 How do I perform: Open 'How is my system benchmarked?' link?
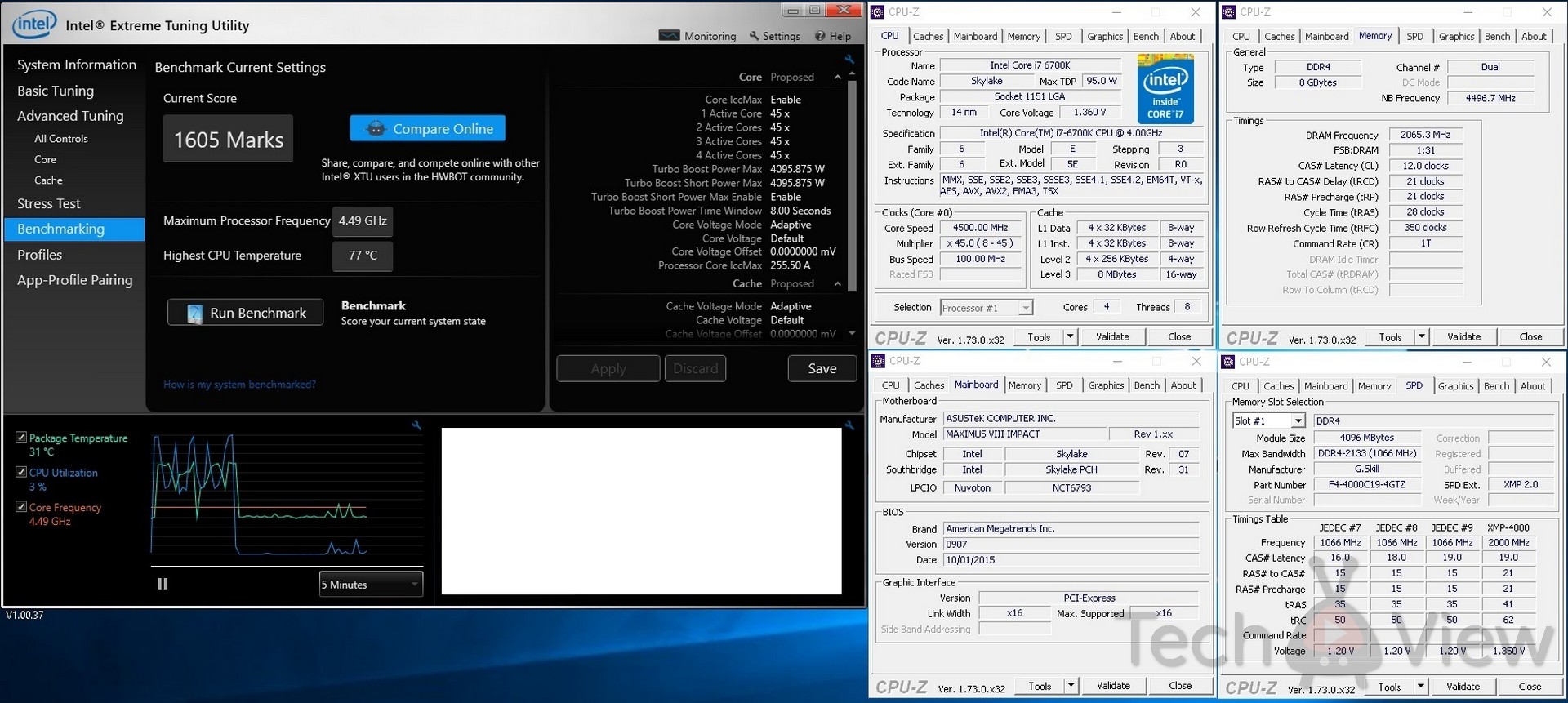tap(239, 384)
